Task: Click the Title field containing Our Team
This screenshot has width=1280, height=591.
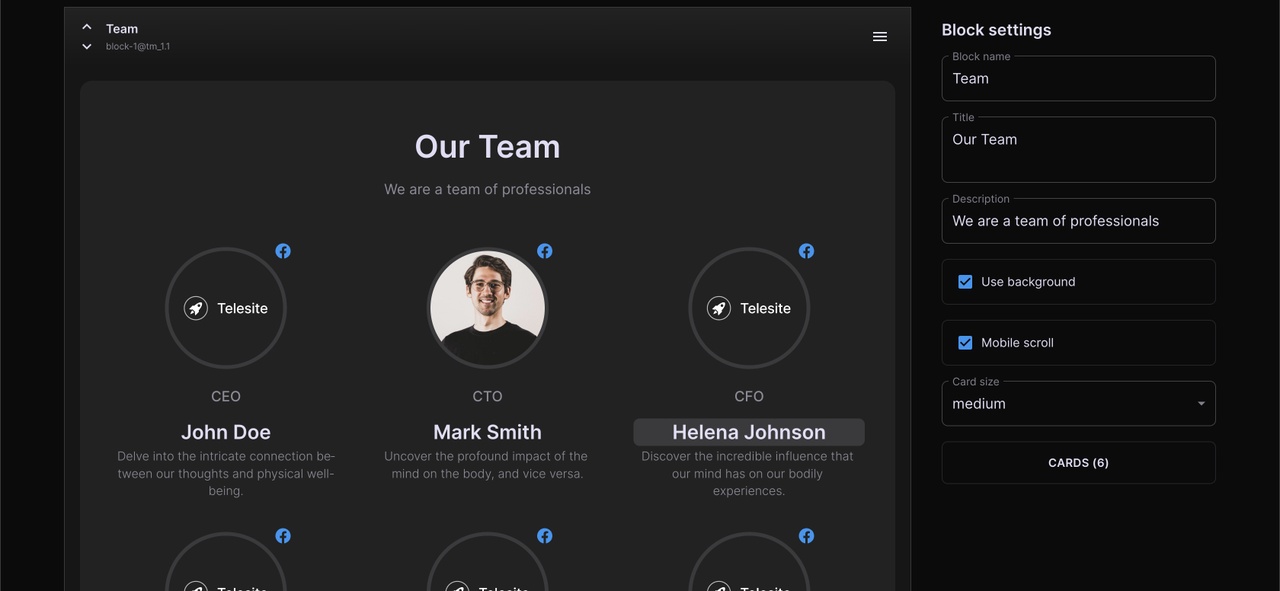Action: coord(1078,139)
